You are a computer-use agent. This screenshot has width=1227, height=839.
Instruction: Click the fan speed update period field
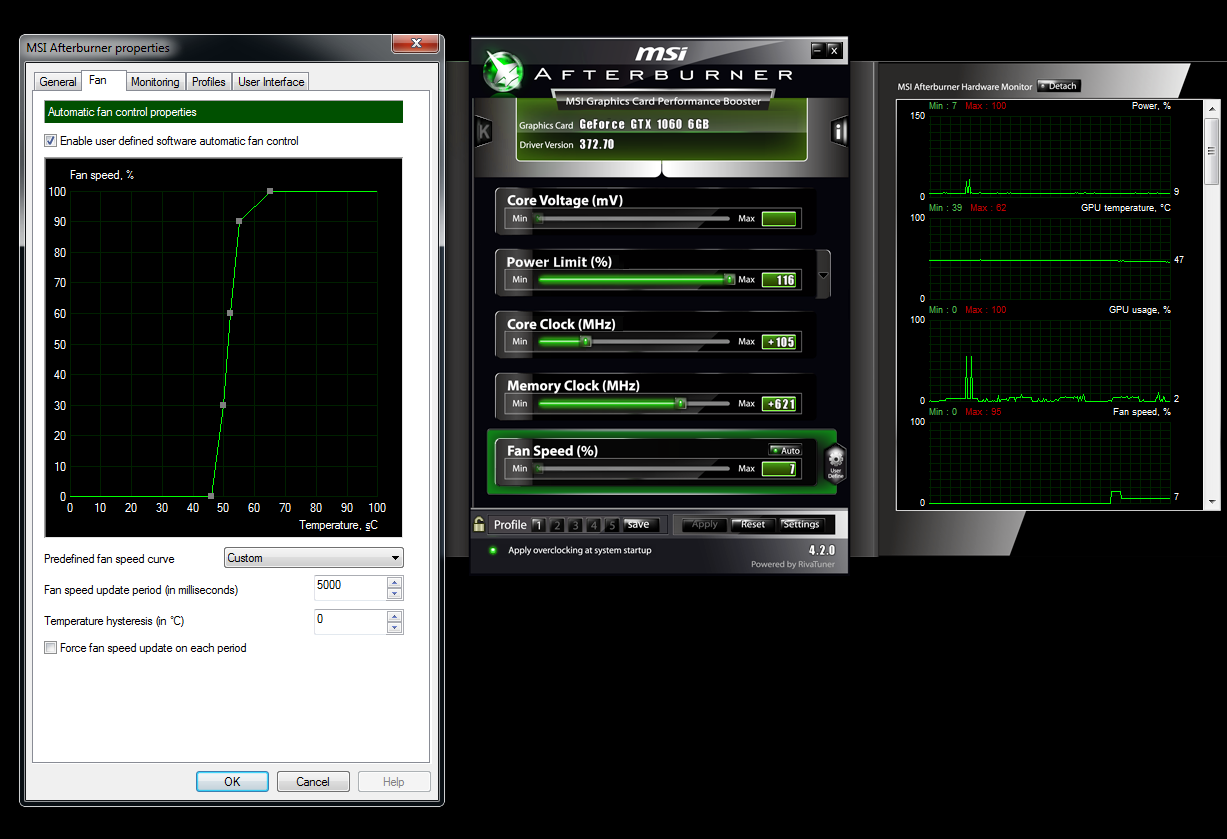click(350, 588)
